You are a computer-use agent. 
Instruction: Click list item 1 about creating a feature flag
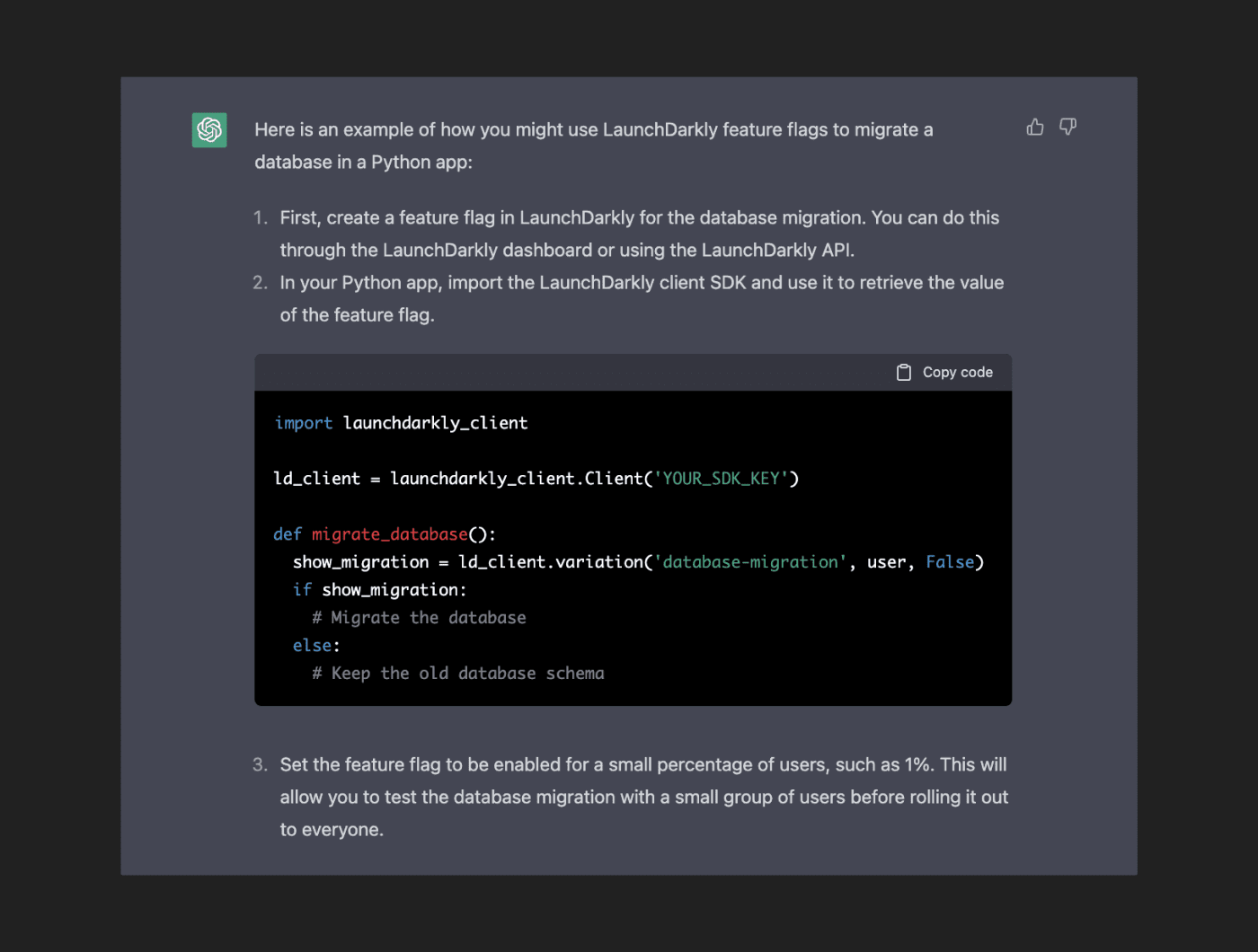(x=640, y=233)
